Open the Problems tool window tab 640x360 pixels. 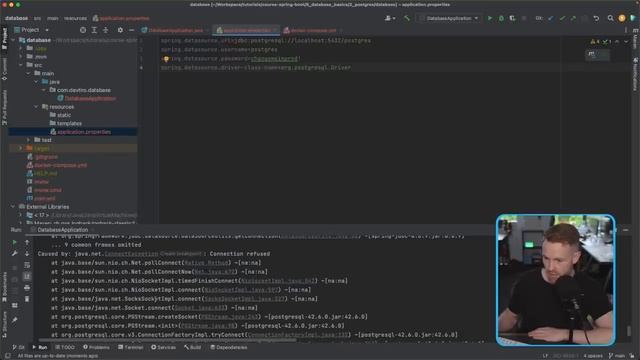96,347
